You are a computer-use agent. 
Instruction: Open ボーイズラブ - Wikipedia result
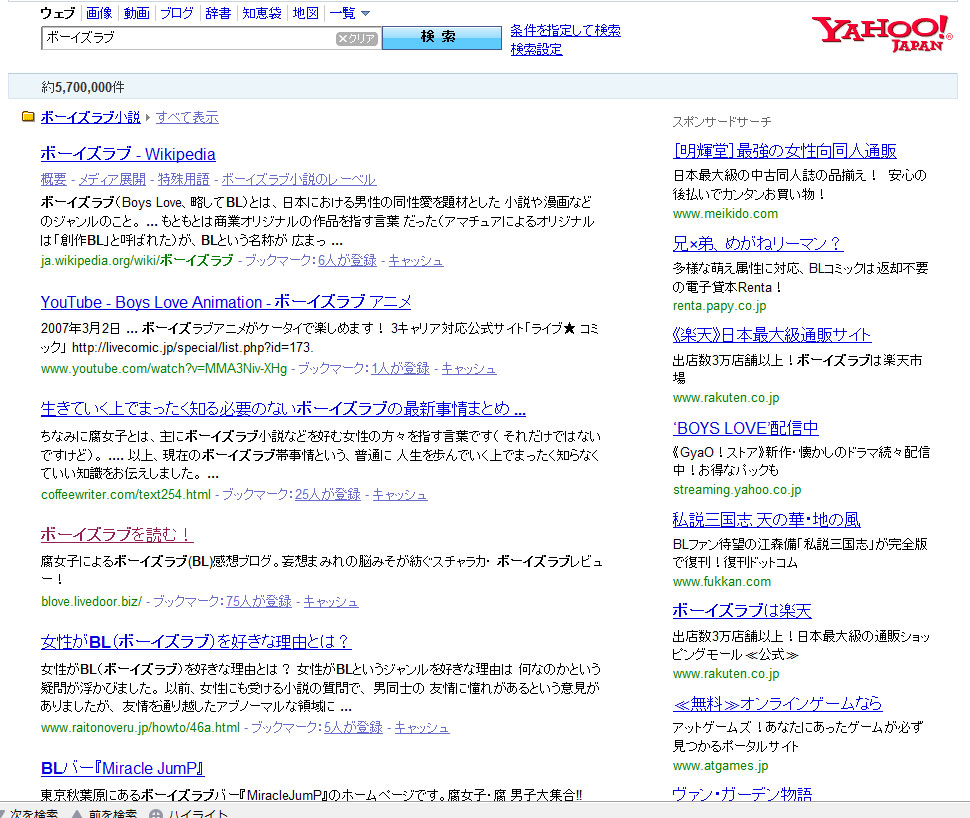128,153
